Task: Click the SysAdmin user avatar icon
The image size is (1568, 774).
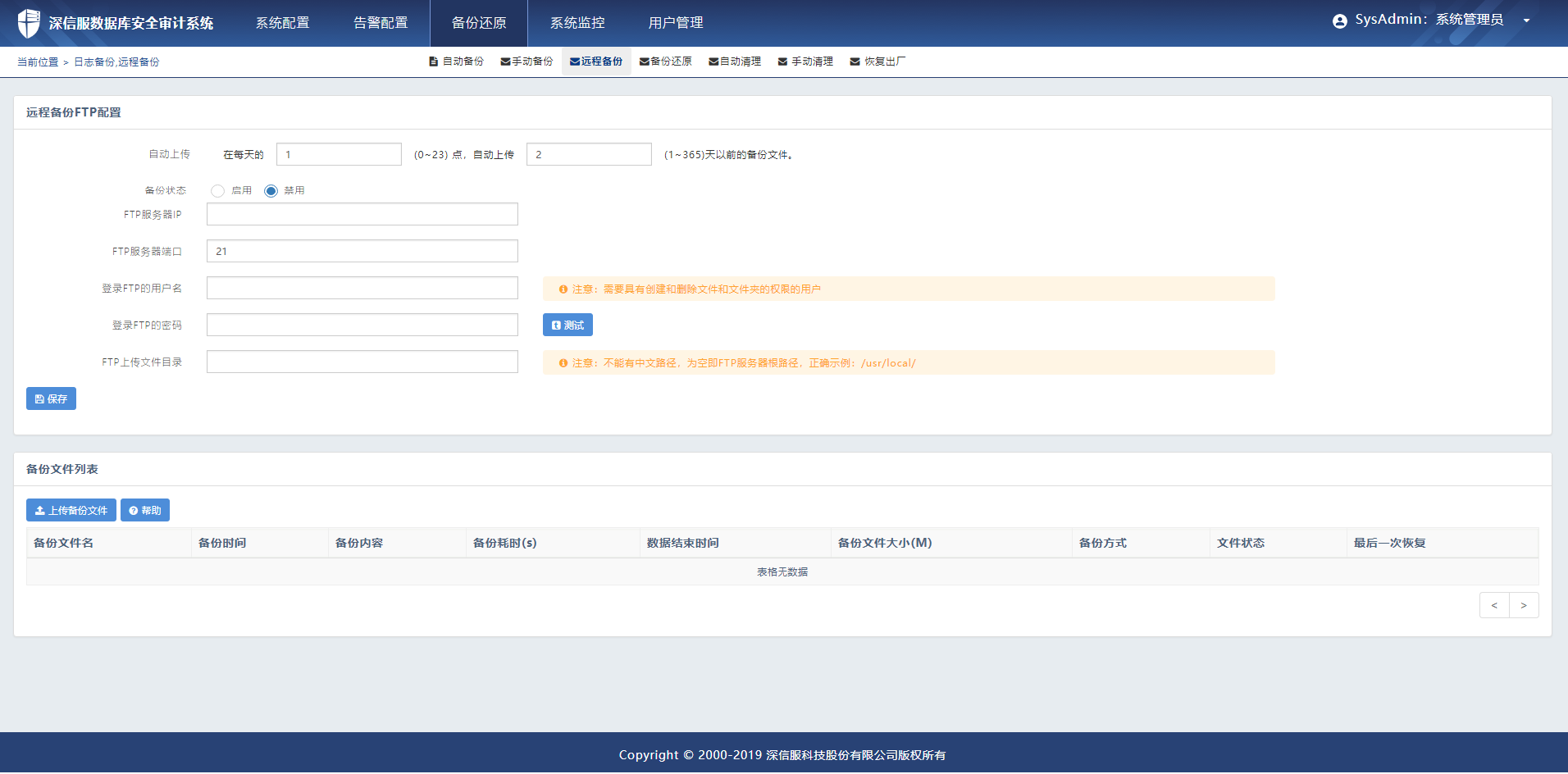Action: (x=1339, y=21)
